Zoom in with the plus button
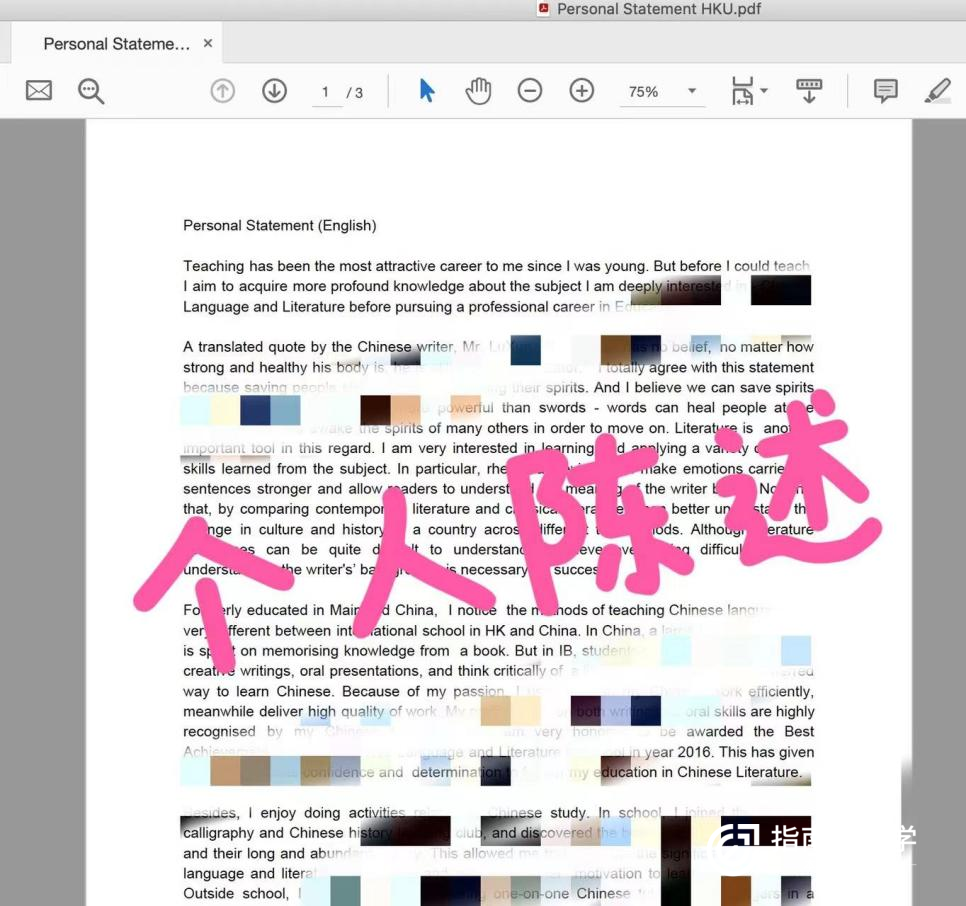Image resolution: width=966 pixels, height=906 pixels. 582,91
